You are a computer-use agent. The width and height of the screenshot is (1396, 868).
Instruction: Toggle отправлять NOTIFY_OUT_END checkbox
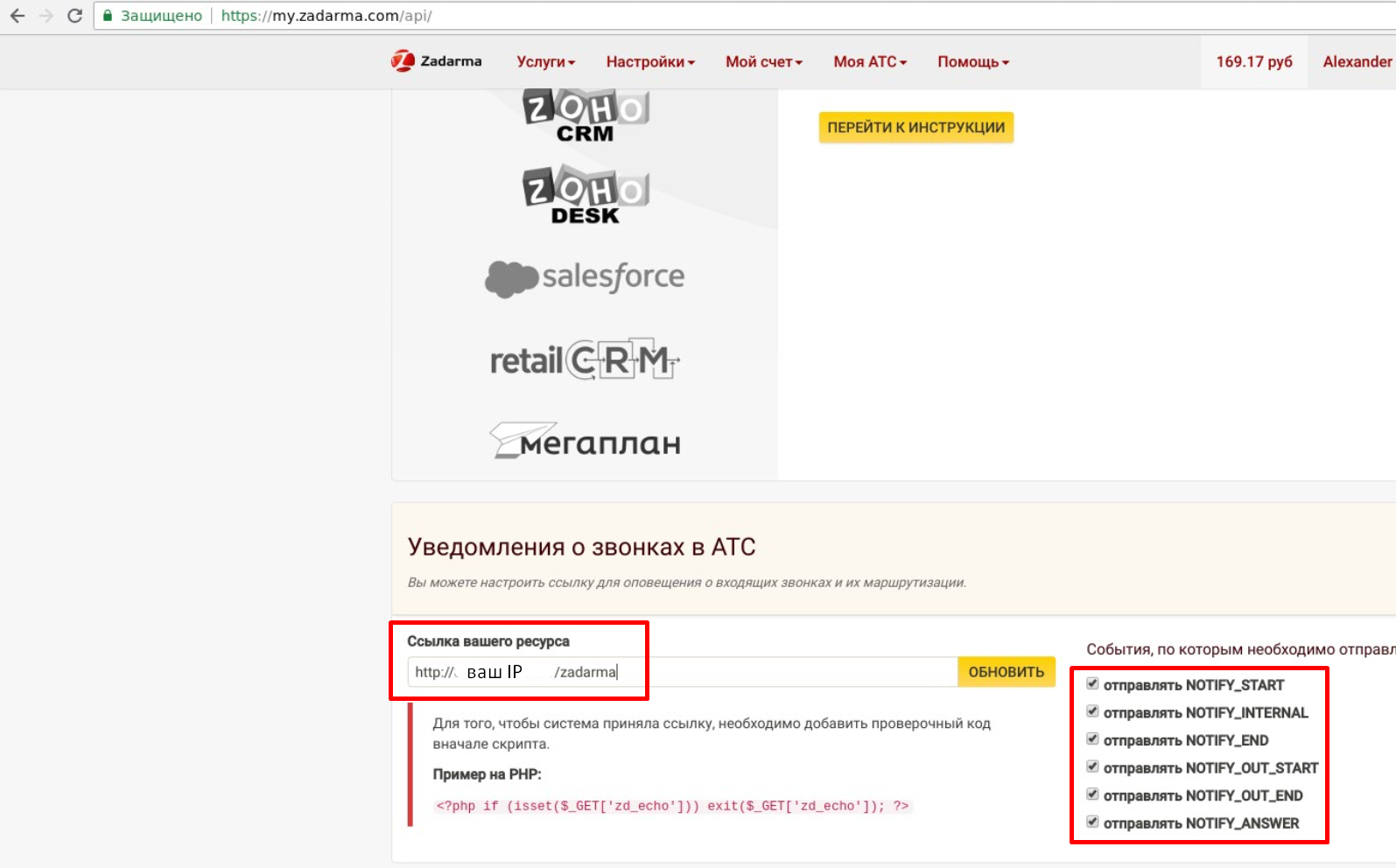(x=1092, y=794)
